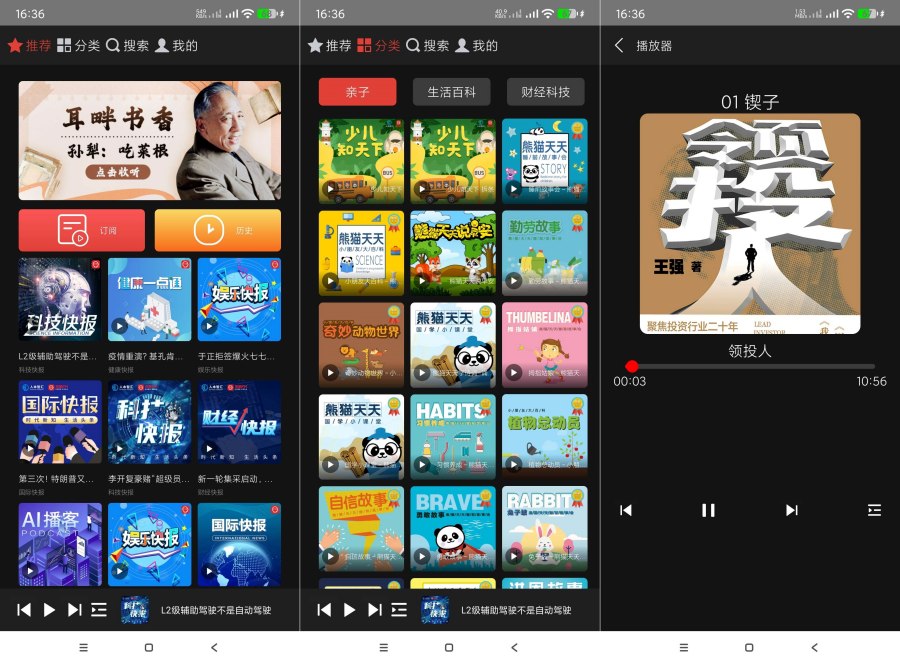Tap 推荐 star tab in the middle screen
The width and height of the screenshot is (900, 666).
(x=329, y=45)
